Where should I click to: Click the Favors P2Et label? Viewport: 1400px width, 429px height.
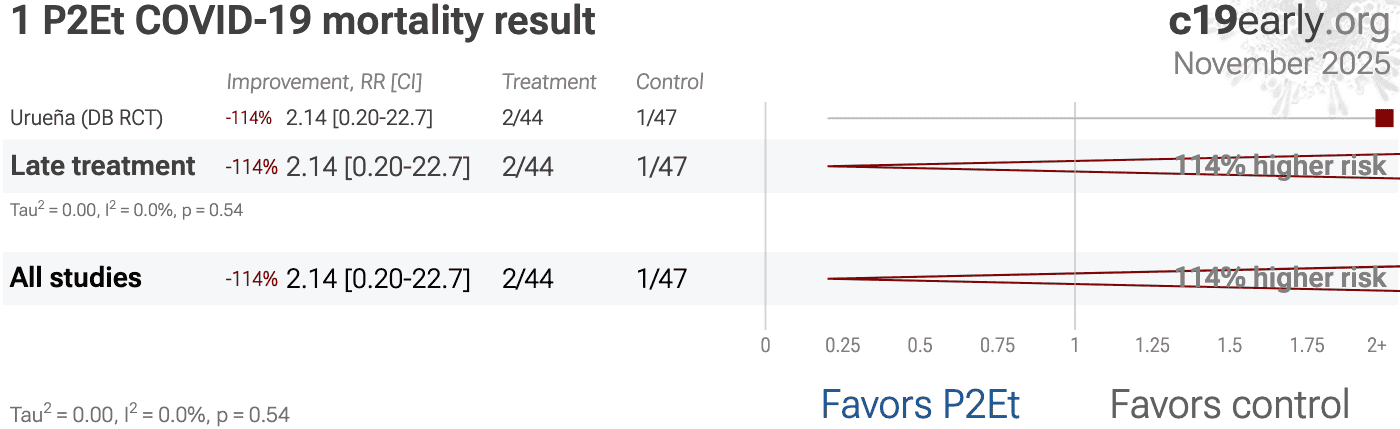pyautogui.click(x=920, y=405)
